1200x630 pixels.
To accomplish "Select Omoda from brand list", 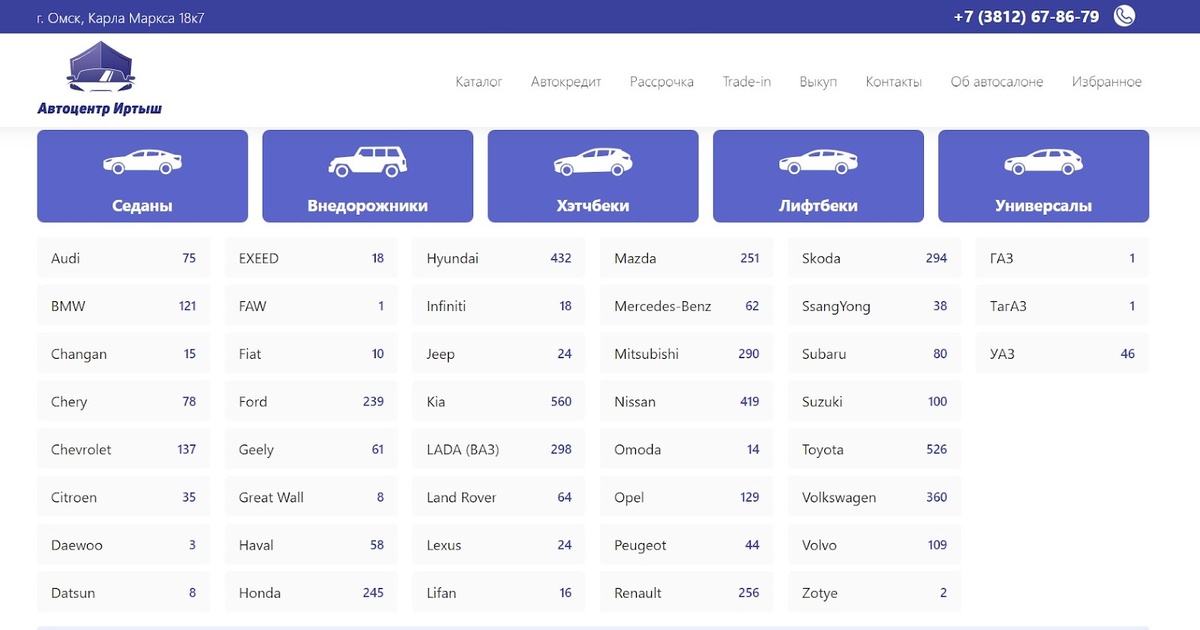I will (x=687, y=450).
